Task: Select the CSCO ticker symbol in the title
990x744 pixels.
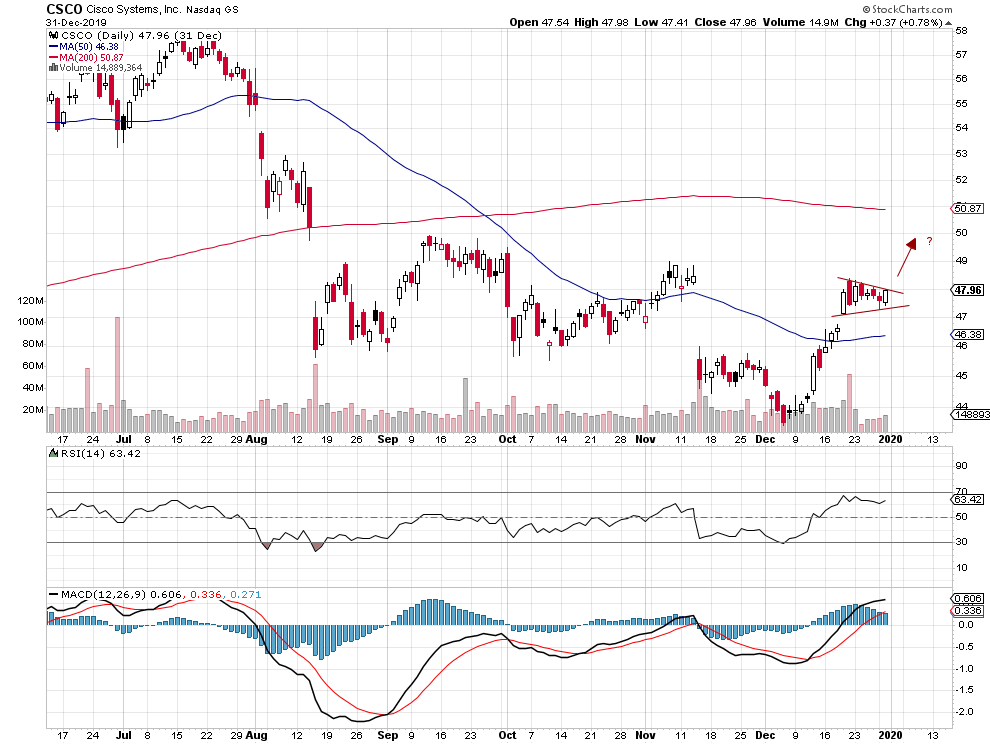Action: (64, 9)
